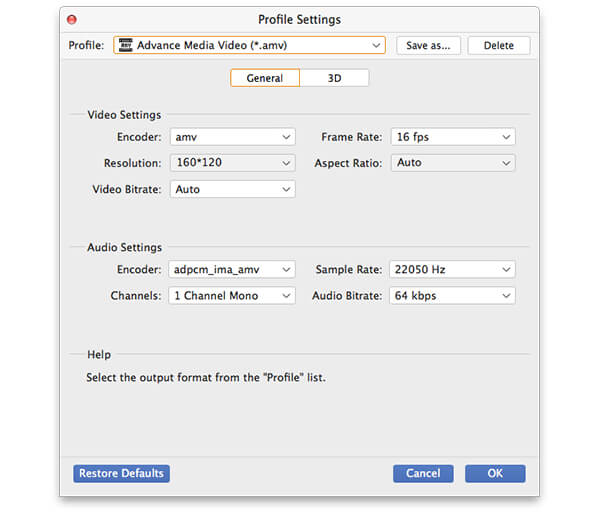
Task: Open the Aspect Ratio dropdown
Action: [453, 163]
